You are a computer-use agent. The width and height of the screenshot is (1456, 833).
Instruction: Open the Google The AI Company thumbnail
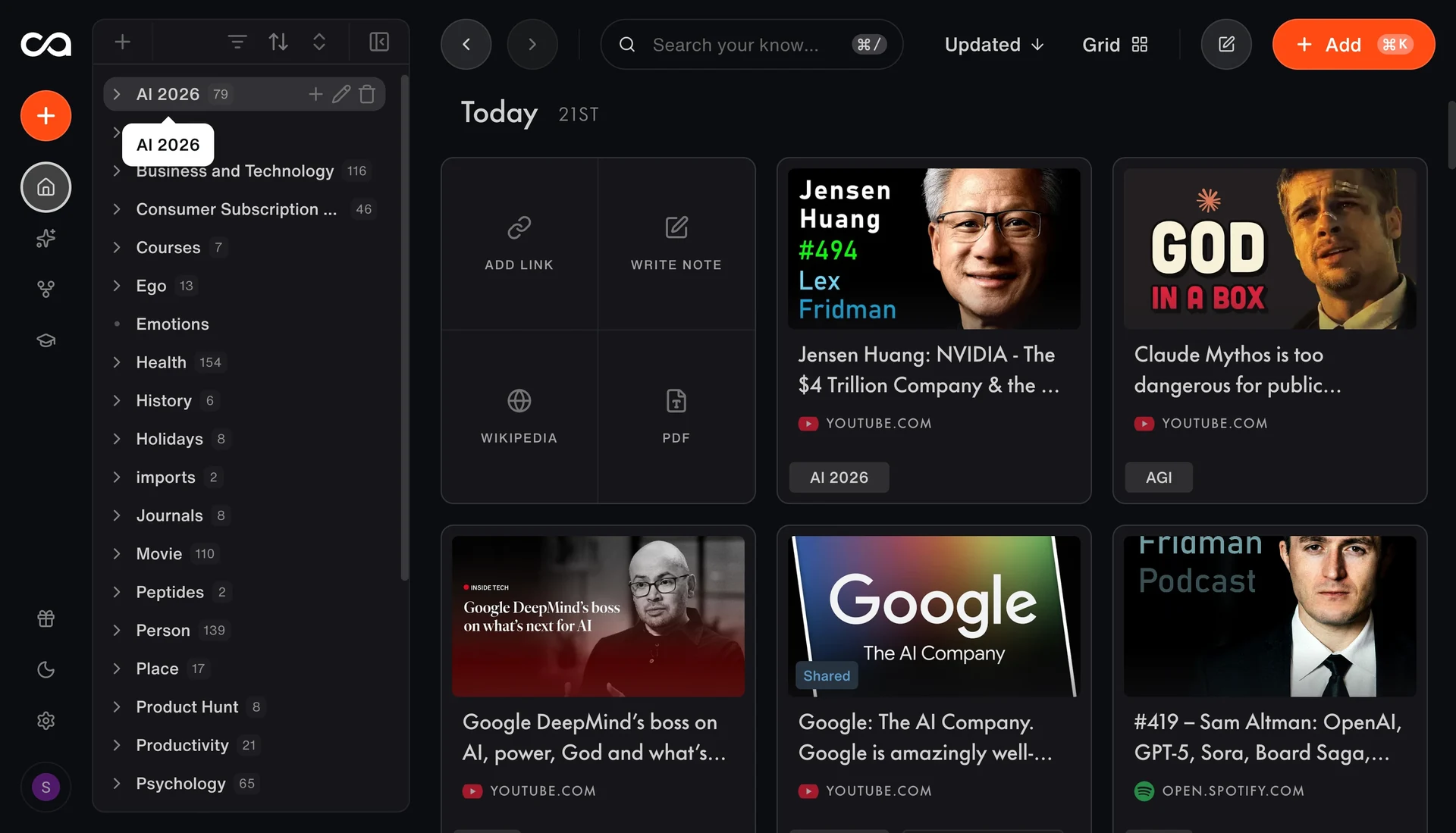pos(934,616)
